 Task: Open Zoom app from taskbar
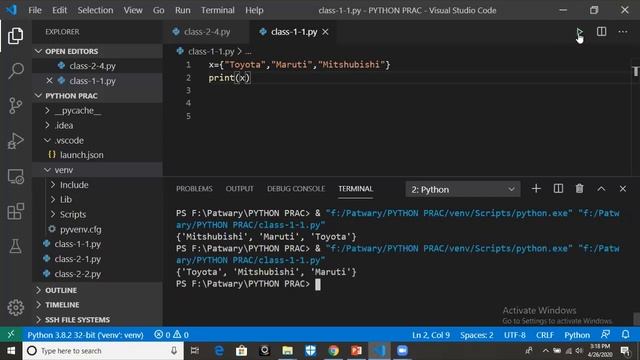402,351
